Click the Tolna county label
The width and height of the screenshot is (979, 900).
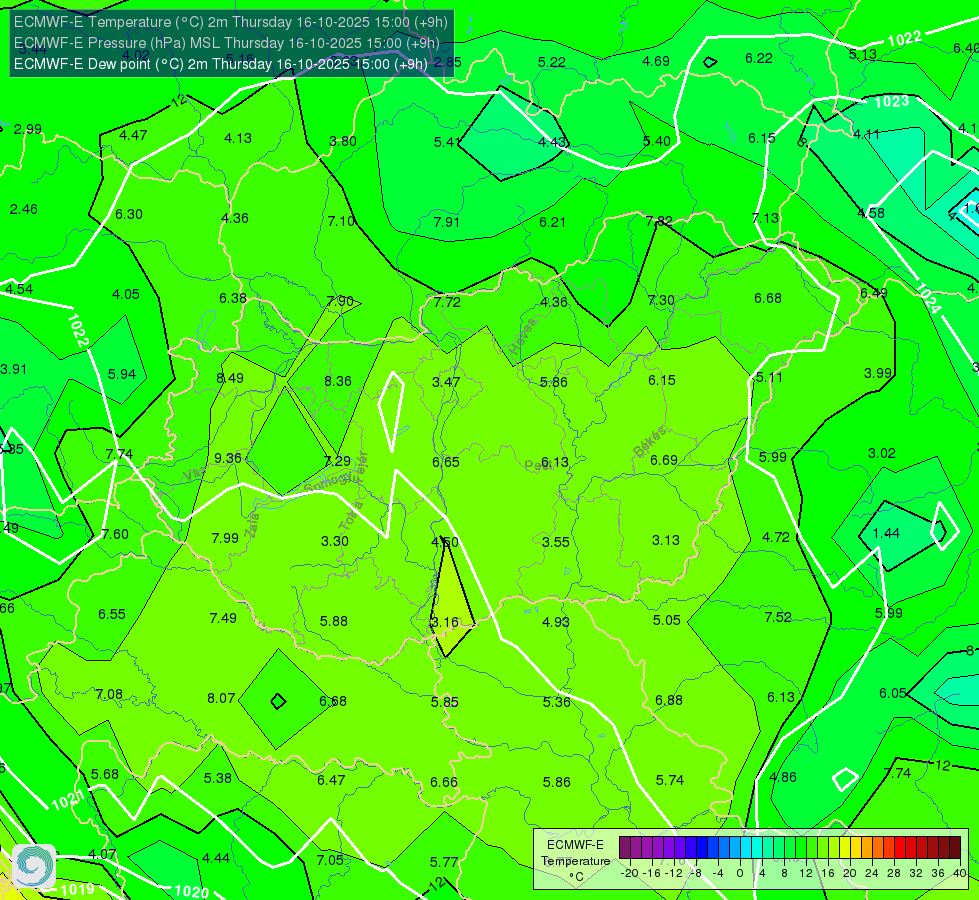coord(351,515)
